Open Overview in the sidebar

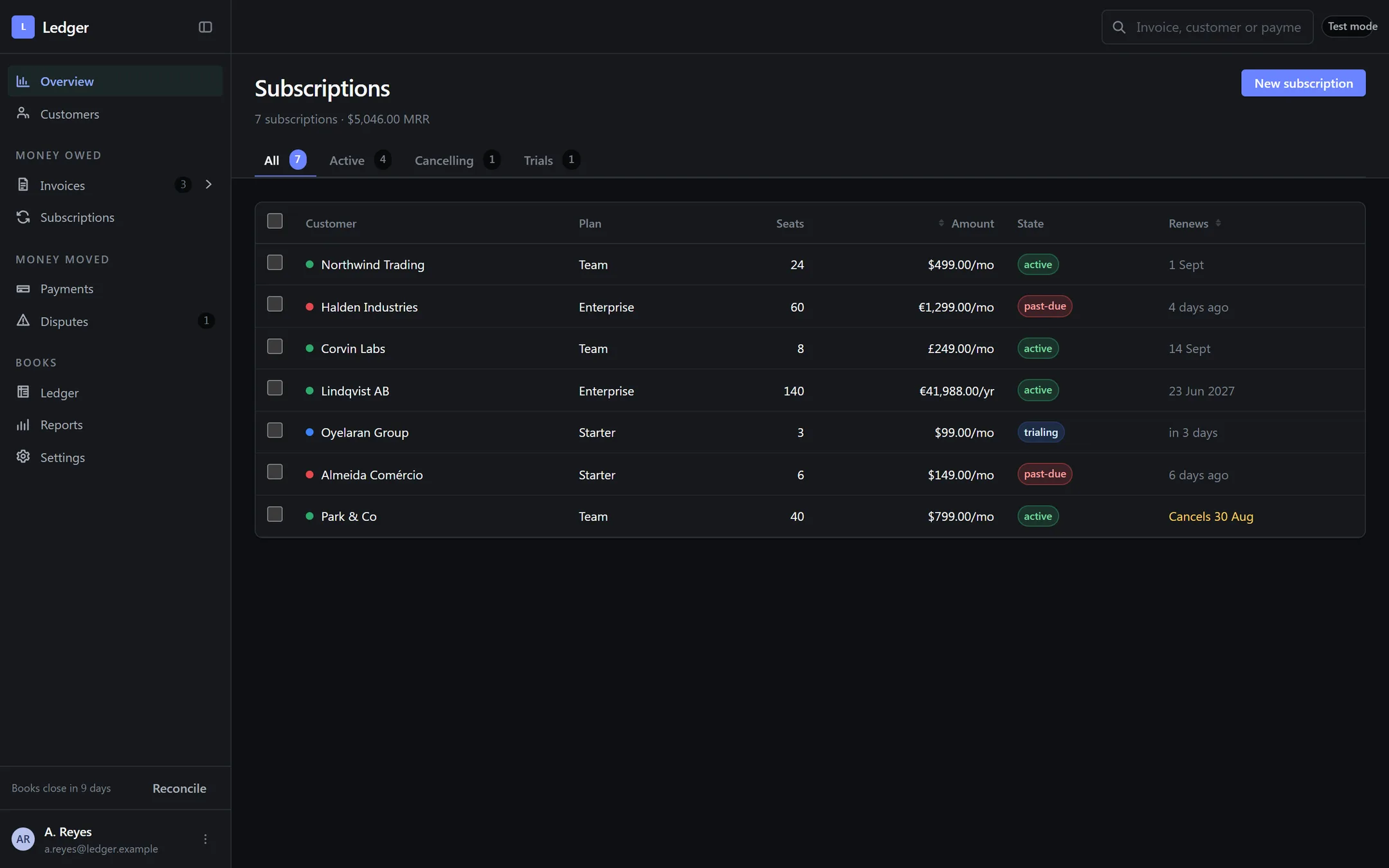(x=115, y=81)
